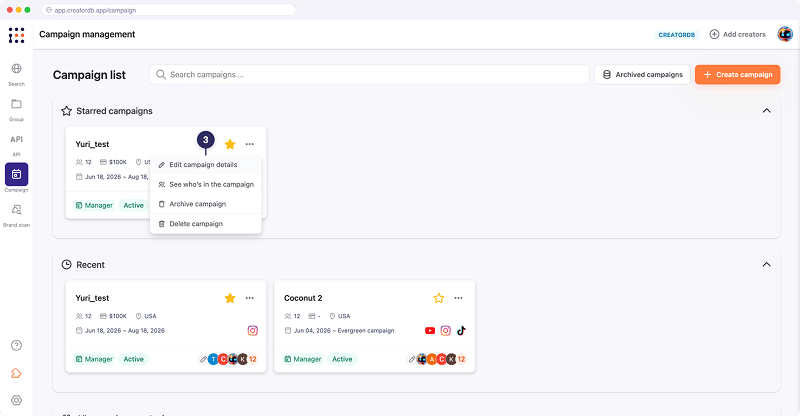Viewport: 800px width, 416px height.
Task: Click TikTok icon on Coconut 2 card
Action: tap(461, 331)
